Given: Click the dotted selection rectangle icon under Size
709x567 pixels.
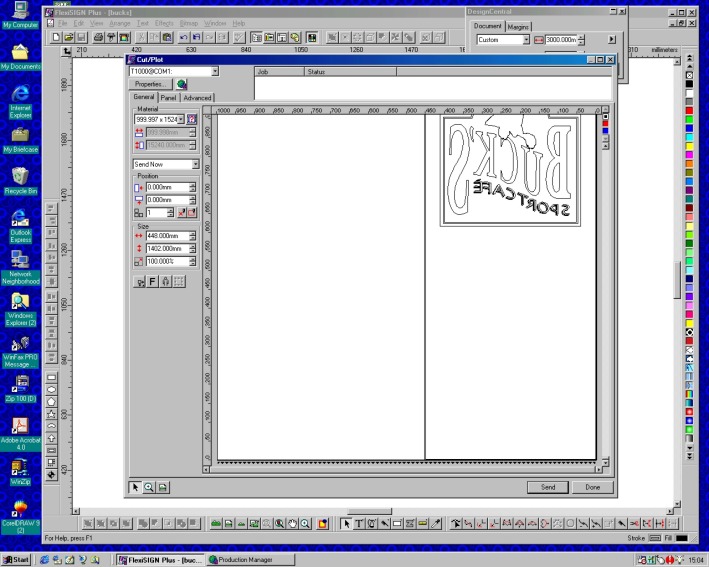Looking at the screenshot, I should click(179, 282).
